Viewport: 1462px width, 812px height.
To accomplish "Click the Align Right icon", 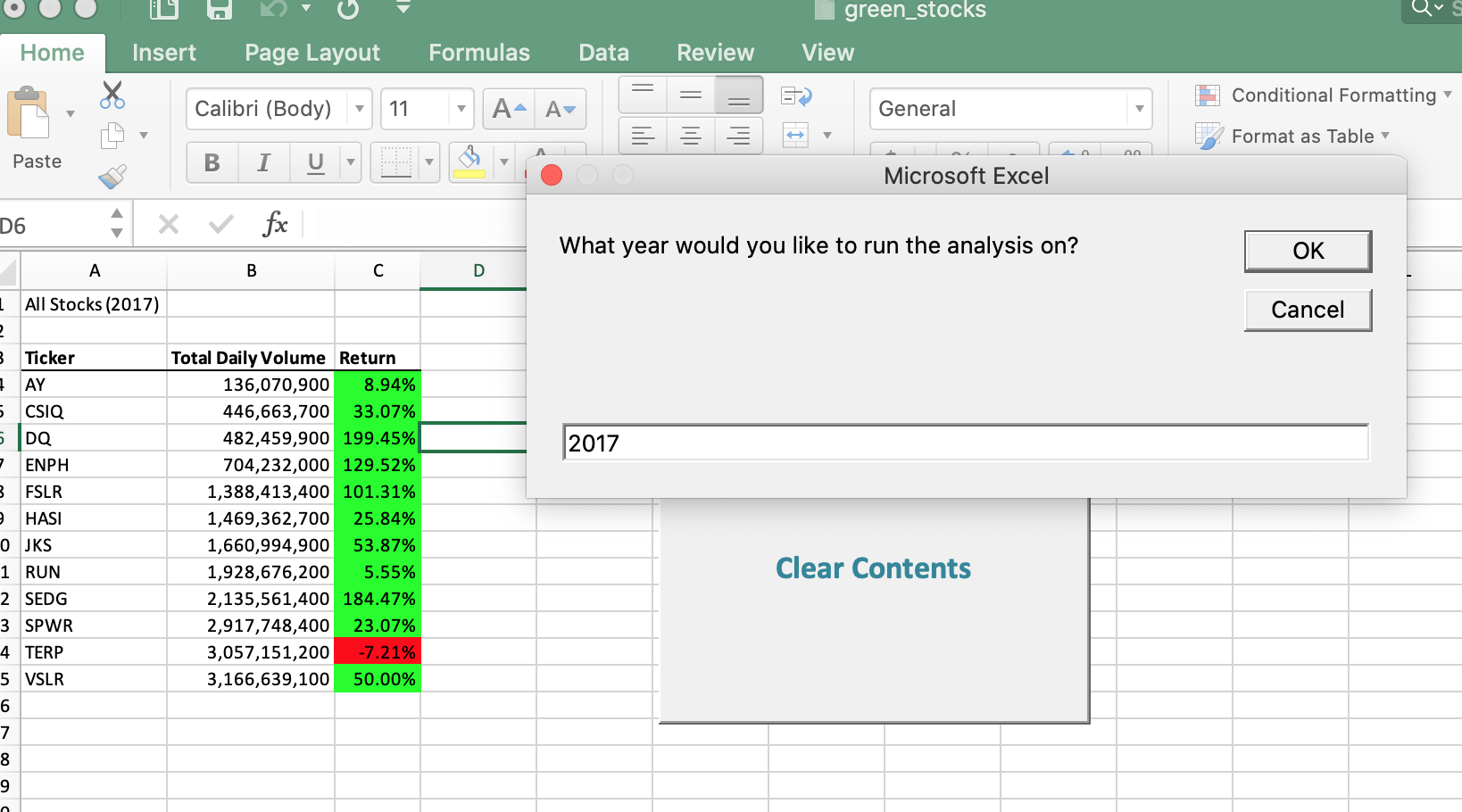I will pyautogui.click(x=738, y=137).
